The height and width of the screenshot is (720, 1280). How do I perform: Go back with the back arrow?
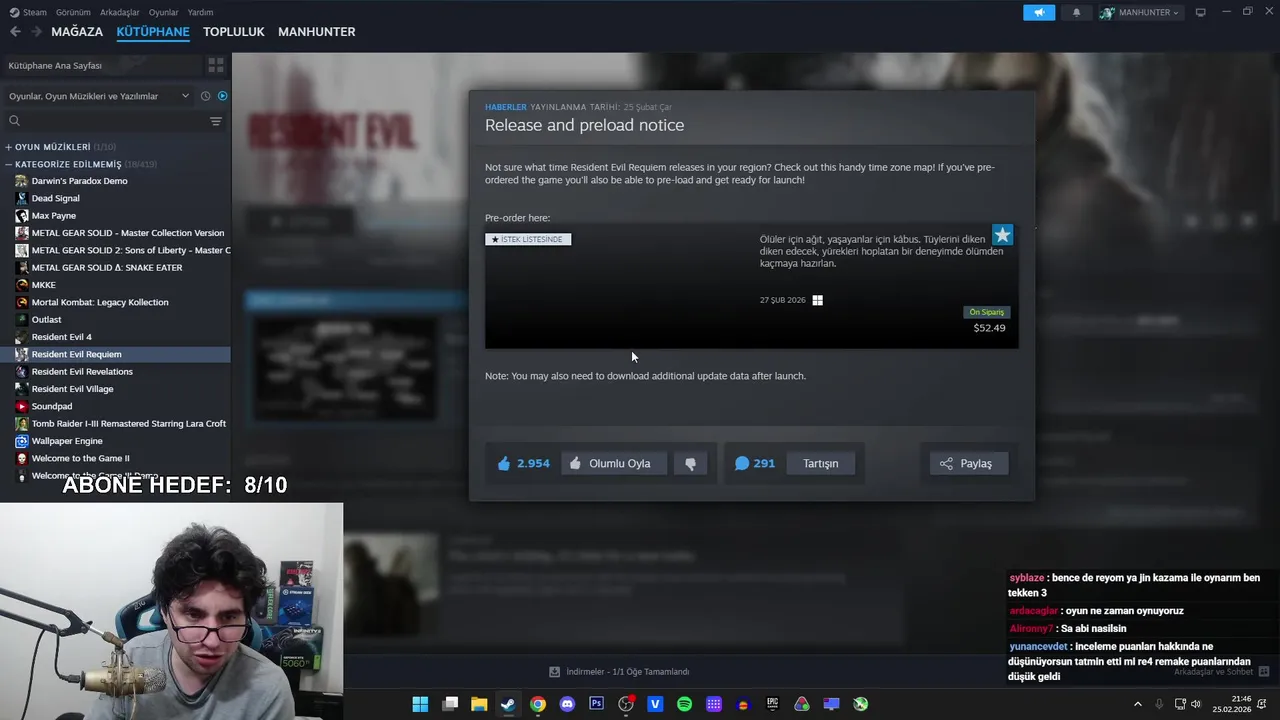[15, 32]
